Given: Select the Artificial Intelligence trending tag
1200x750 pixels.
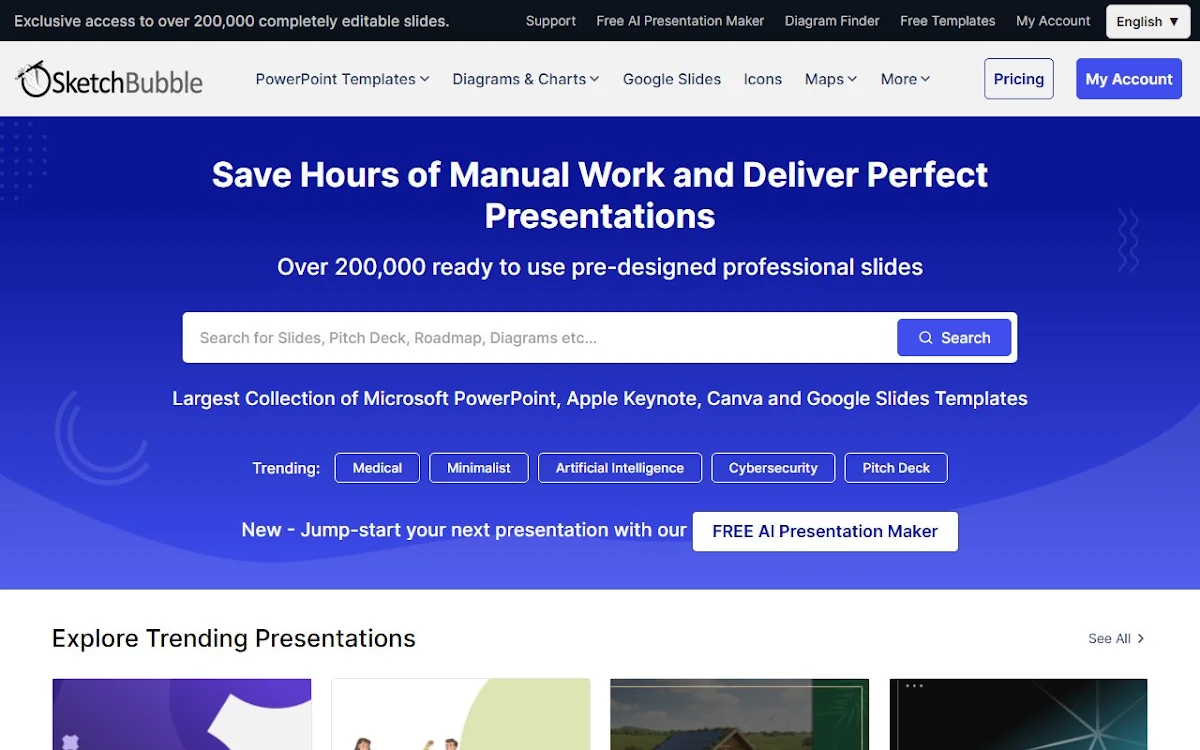Looking at the screenshot, I should [620, 468].
